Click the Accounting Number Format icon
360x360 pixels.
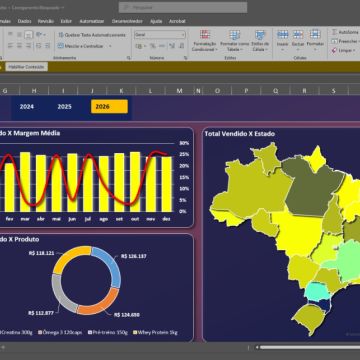point(138,46)
